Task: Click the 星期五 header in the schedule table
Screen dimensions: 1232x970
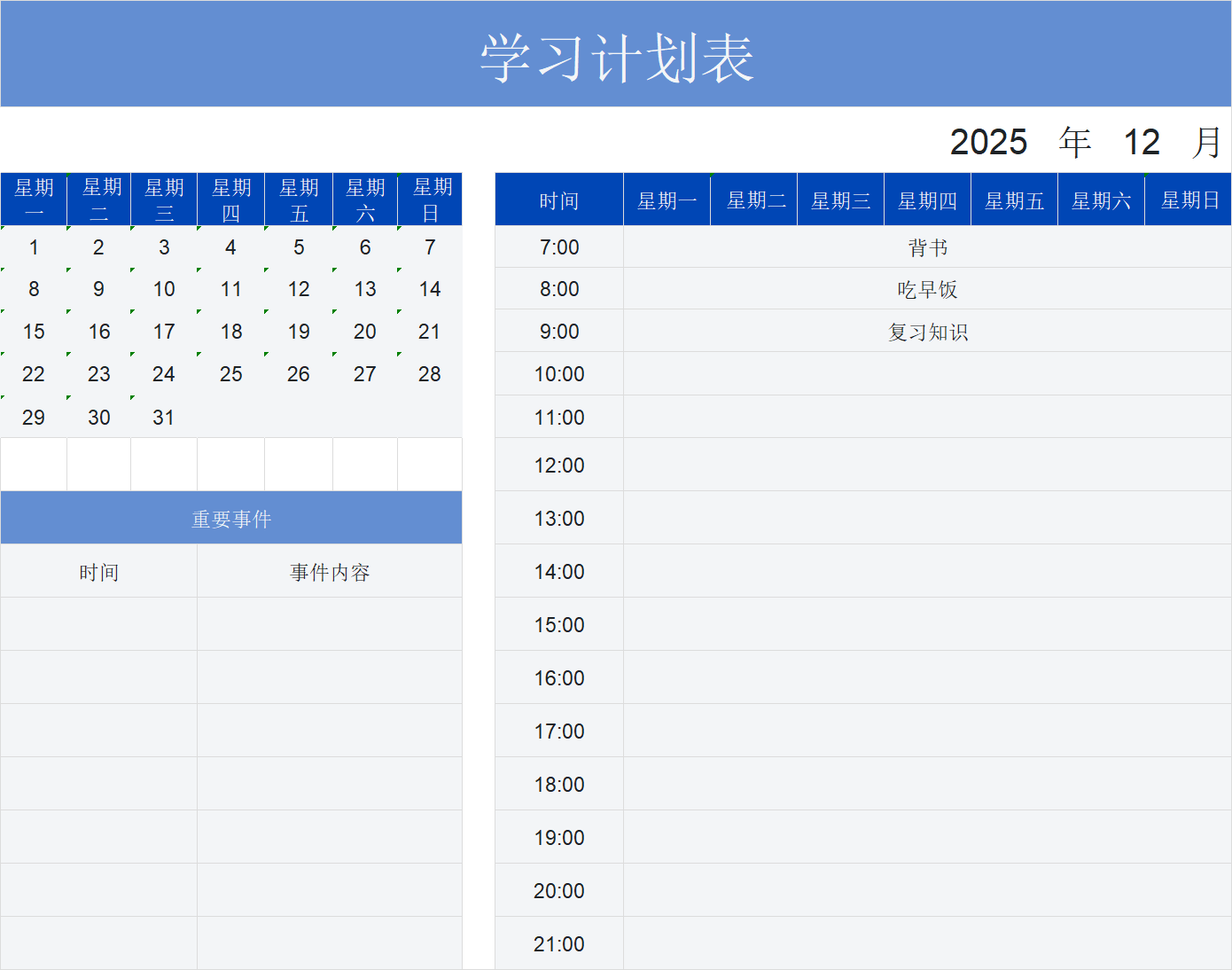Action: coord(1014,200)
